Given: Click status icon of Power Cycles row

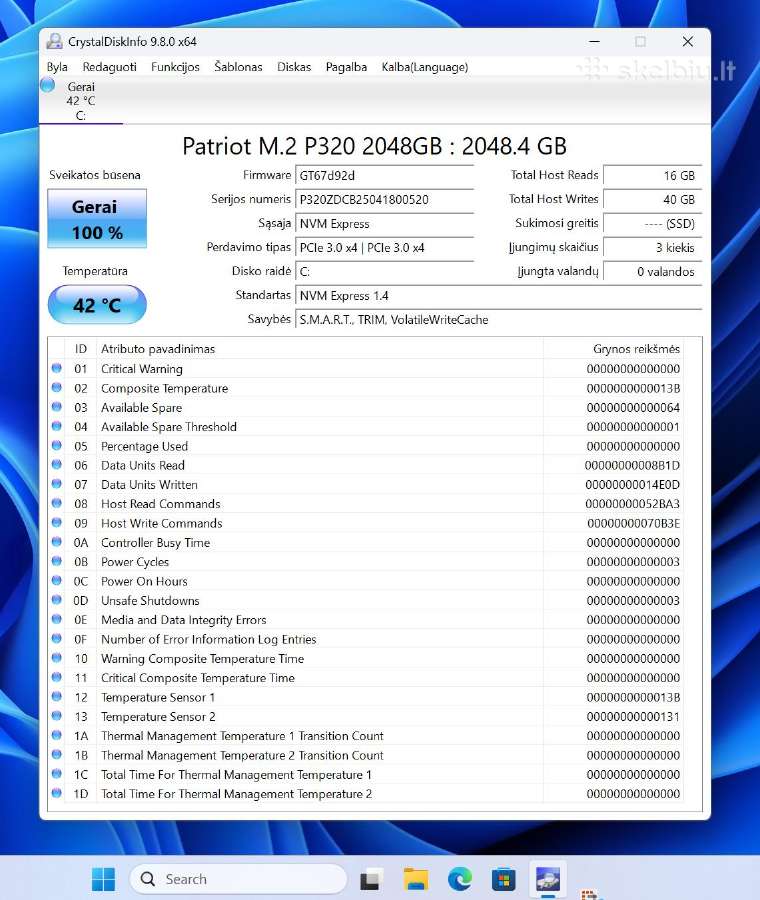Looking at the screenshot, I should [57, 561].
